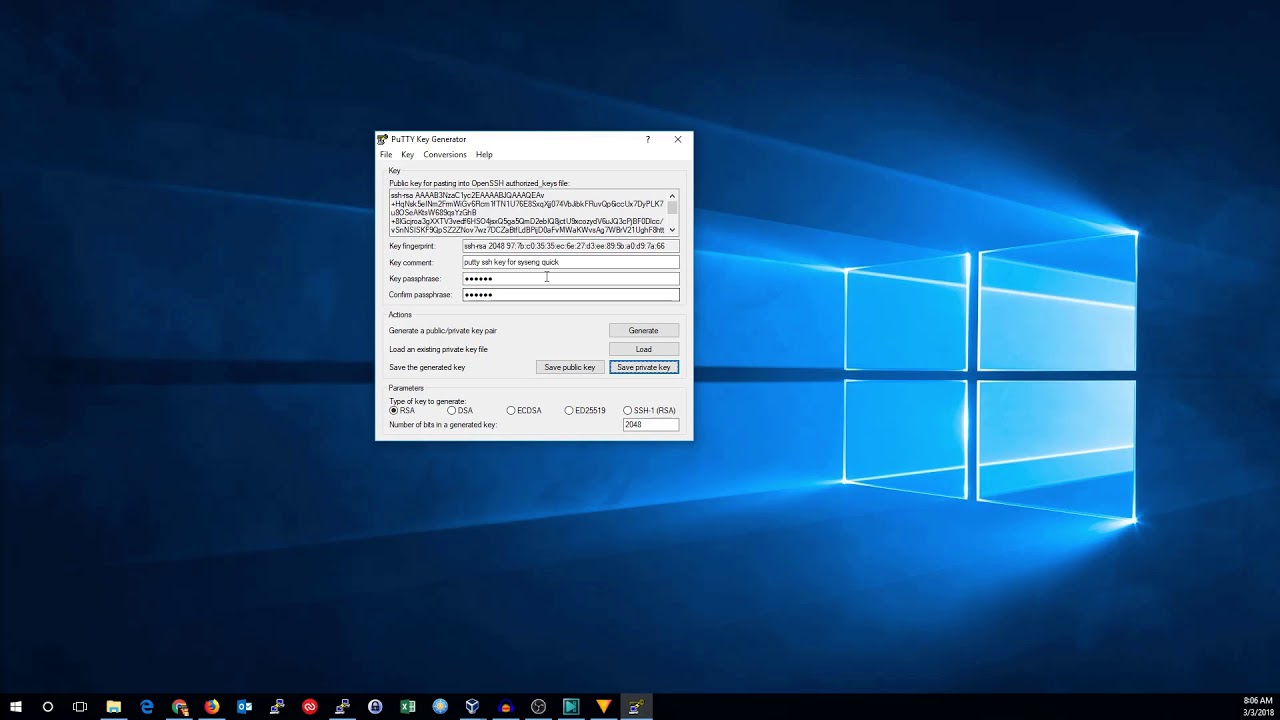Click the Key fingerprint field

click(x=571, y=246)
